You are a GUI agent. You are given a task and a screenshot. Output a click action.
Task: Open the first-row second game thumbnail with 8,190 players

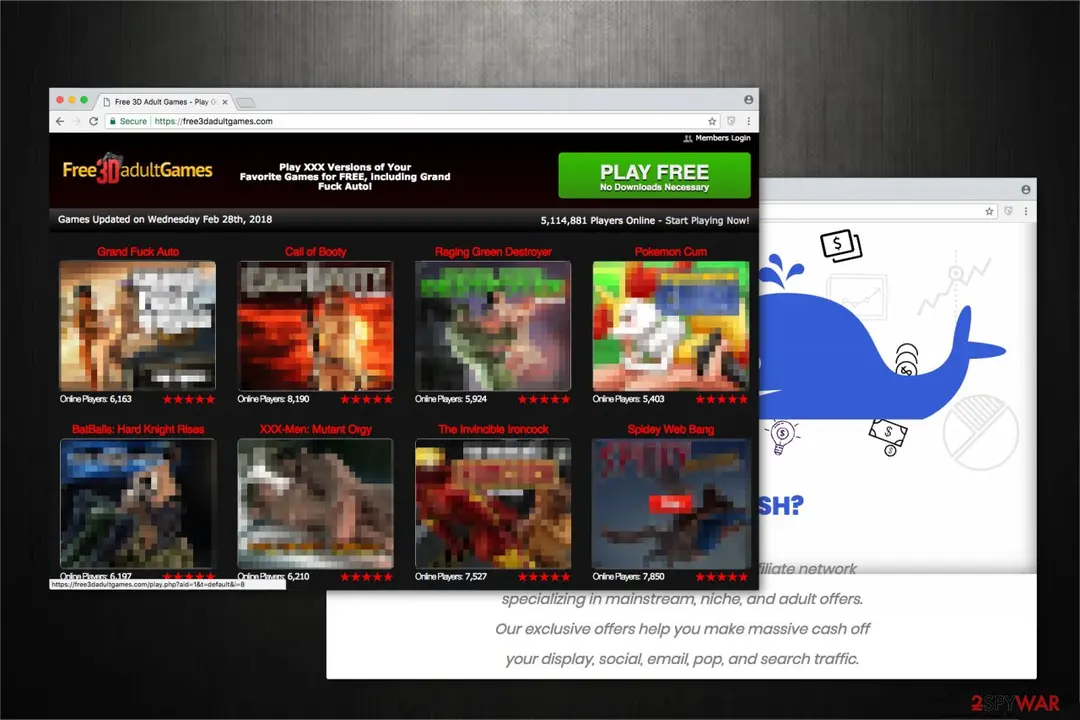[x=315, y=326]
